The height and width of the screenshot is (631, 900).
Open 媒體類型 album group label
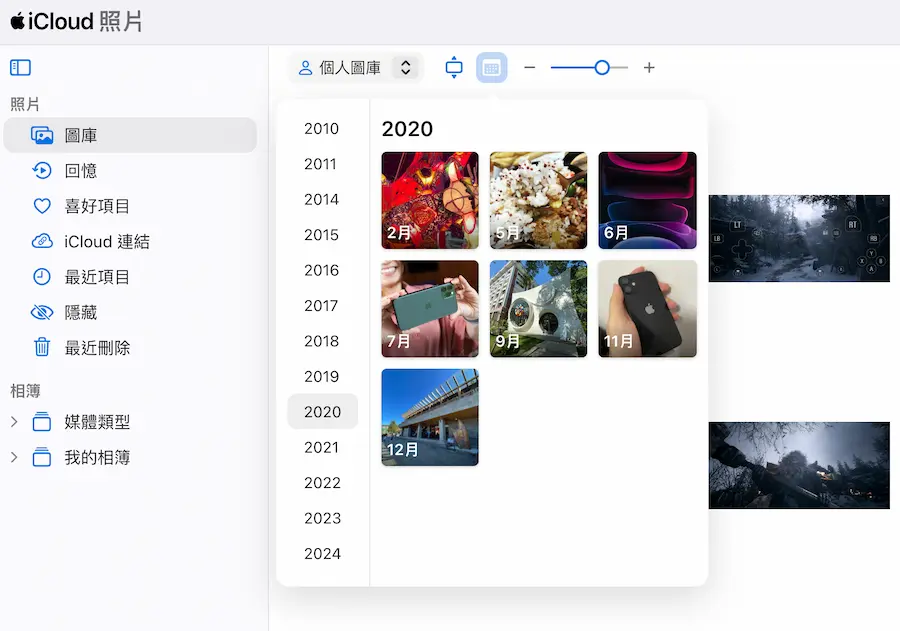point(97,422)
